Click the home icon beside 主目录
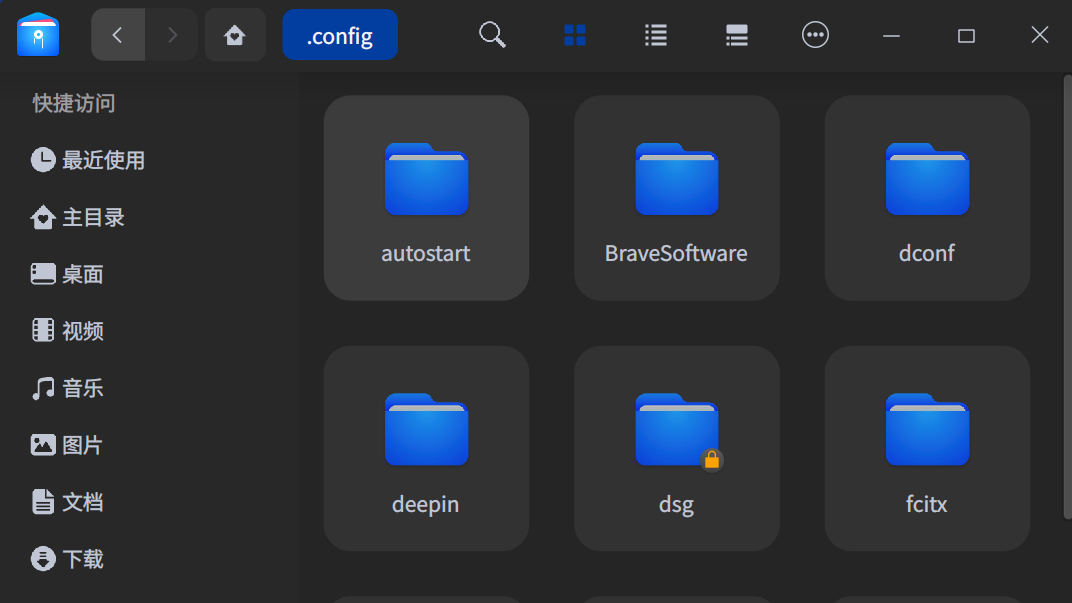 click(43, 217)
